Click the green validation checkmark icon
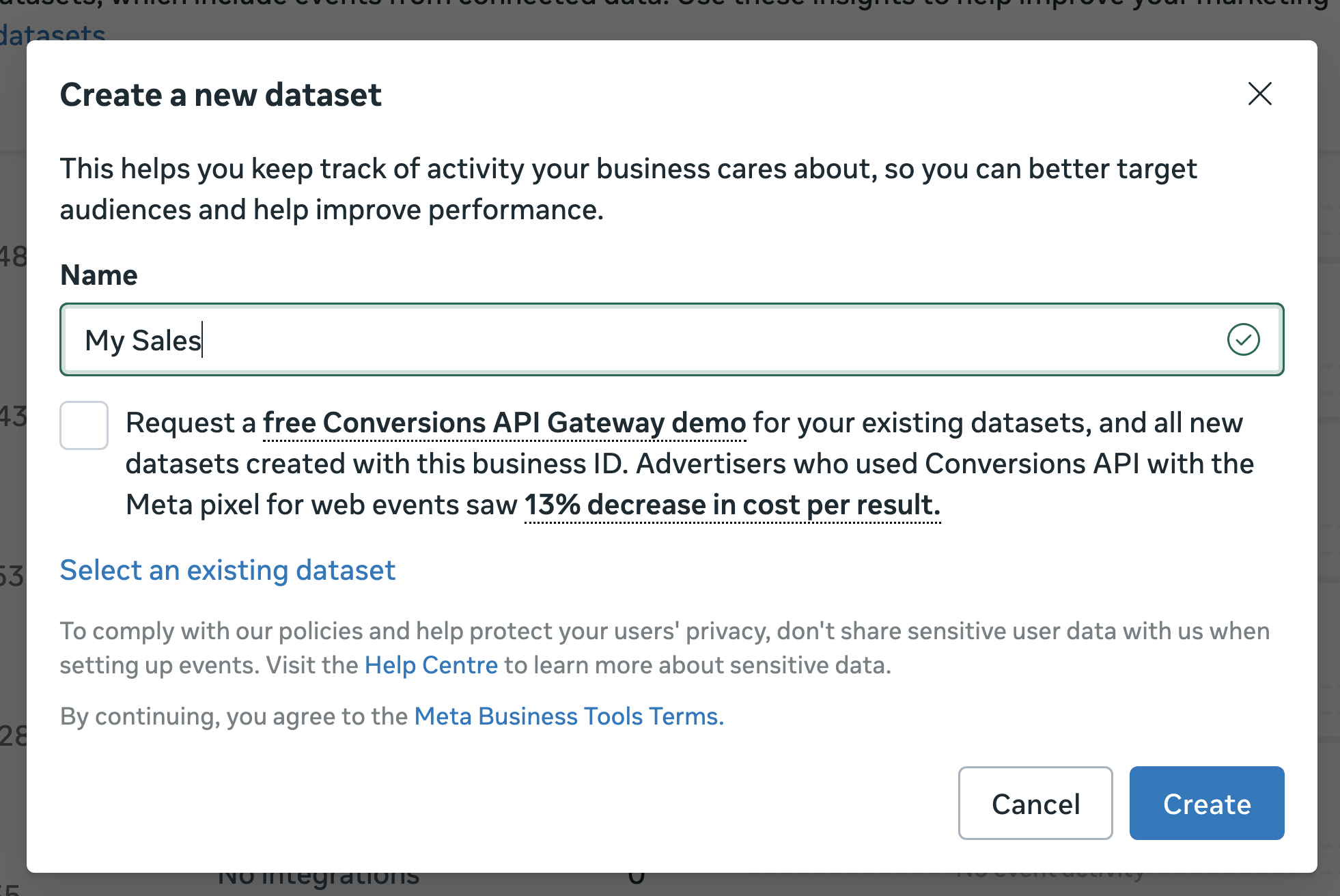The height and width of the screenshot is (896, 1340). [x=1243, y=339]
